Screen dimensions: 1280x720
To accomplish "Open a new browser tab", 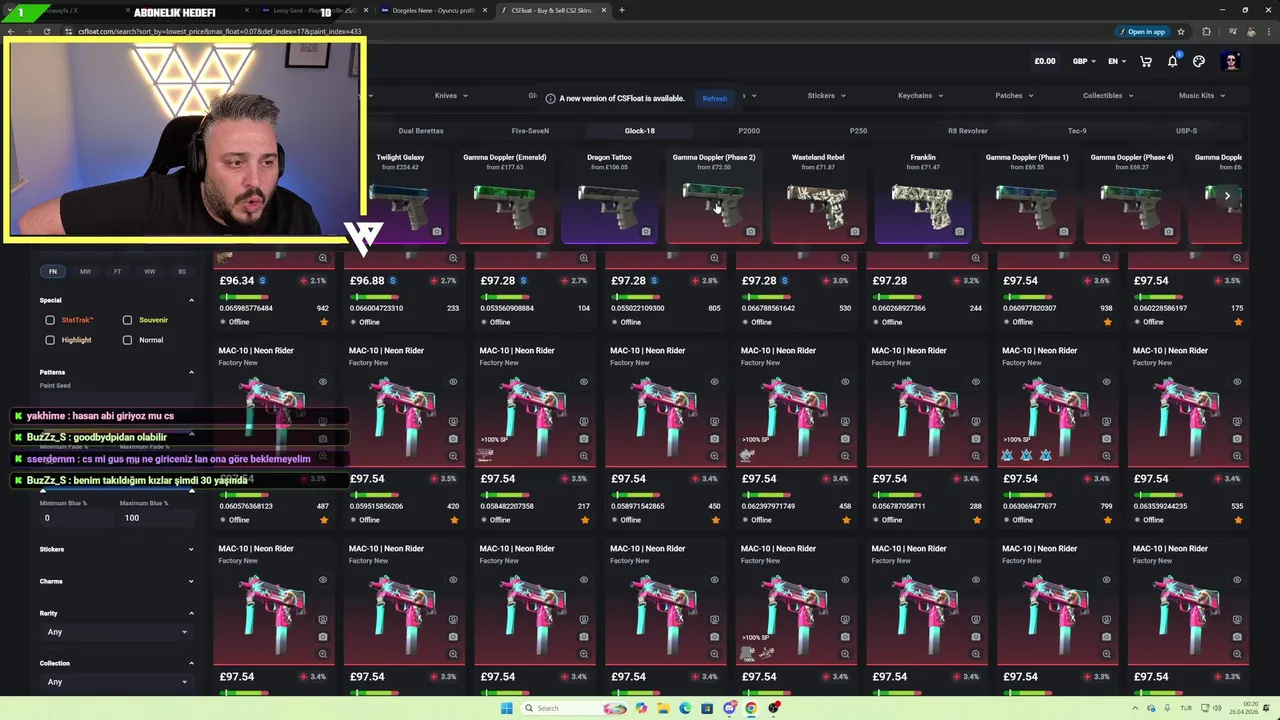I will coord(622,10).
